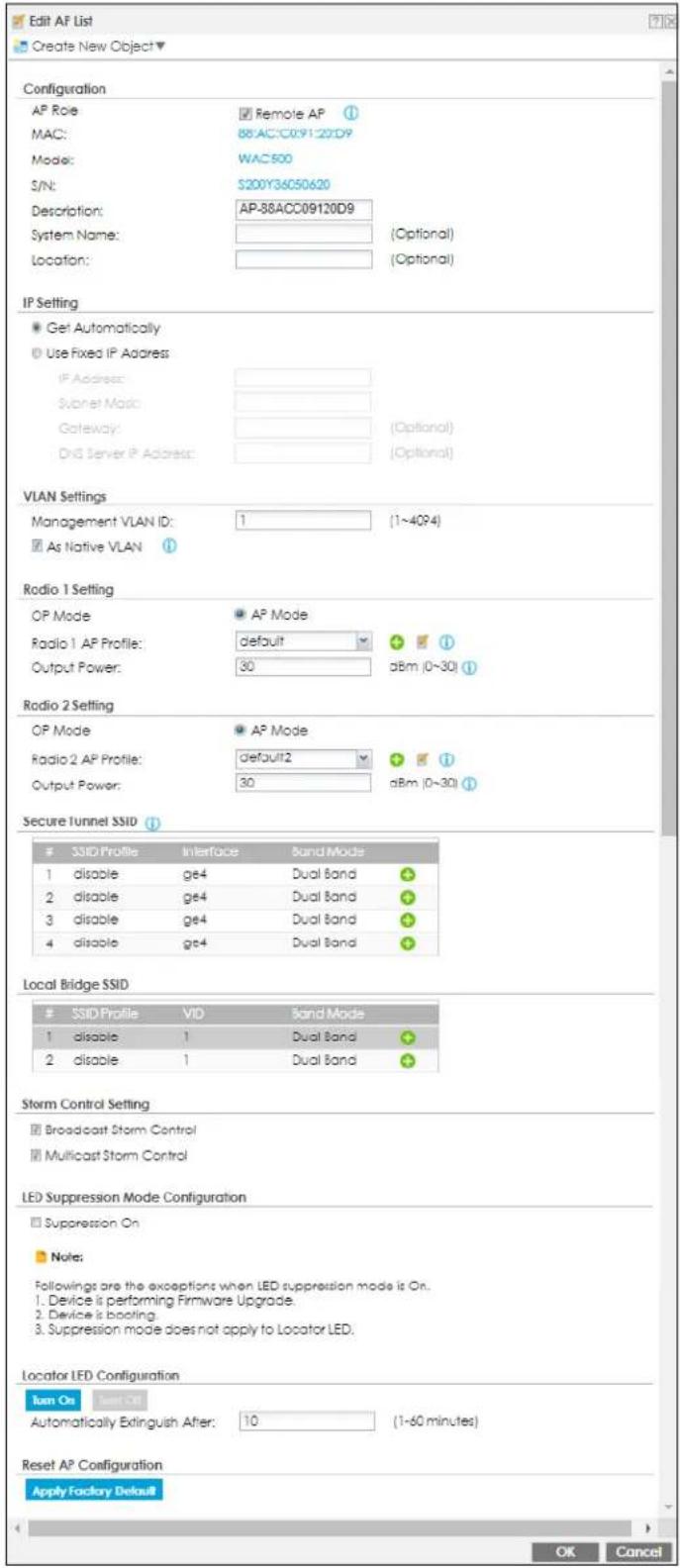The width and height of the screenshot is (680, 1568).
Task: Add SSID to Local Bridge row 1
Action: click(x=408, y=1037)
